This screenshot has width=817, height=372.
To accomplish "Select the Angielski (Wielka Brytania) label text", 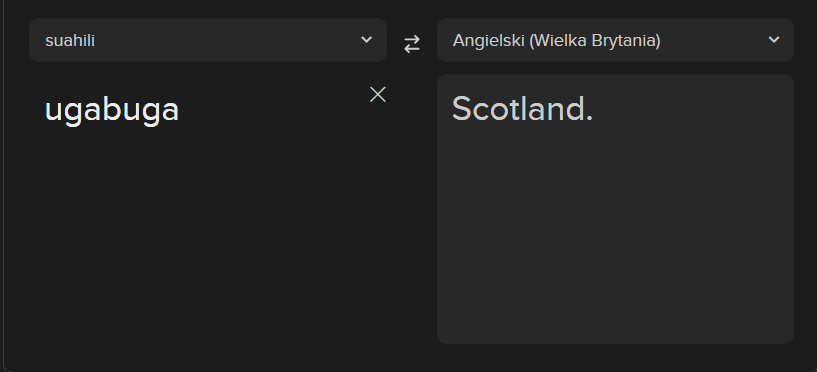I will point(556,41).
